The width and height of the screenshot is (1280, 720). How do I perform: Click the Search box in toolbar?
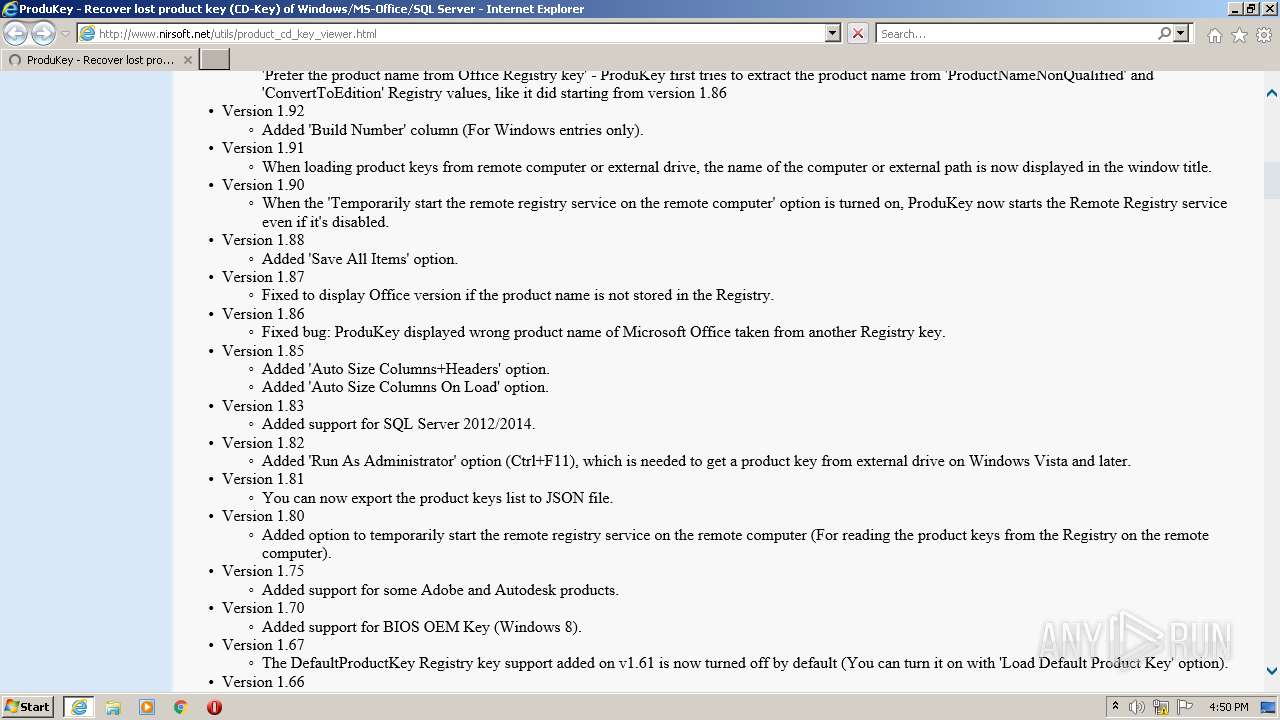click(x=1015, y=34)
